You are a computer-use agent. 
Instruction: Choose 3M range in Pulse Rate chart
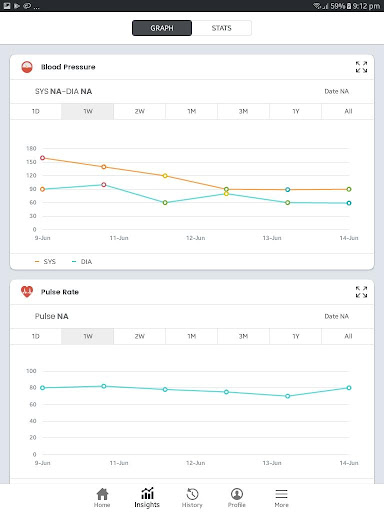(x=243, y=336)
